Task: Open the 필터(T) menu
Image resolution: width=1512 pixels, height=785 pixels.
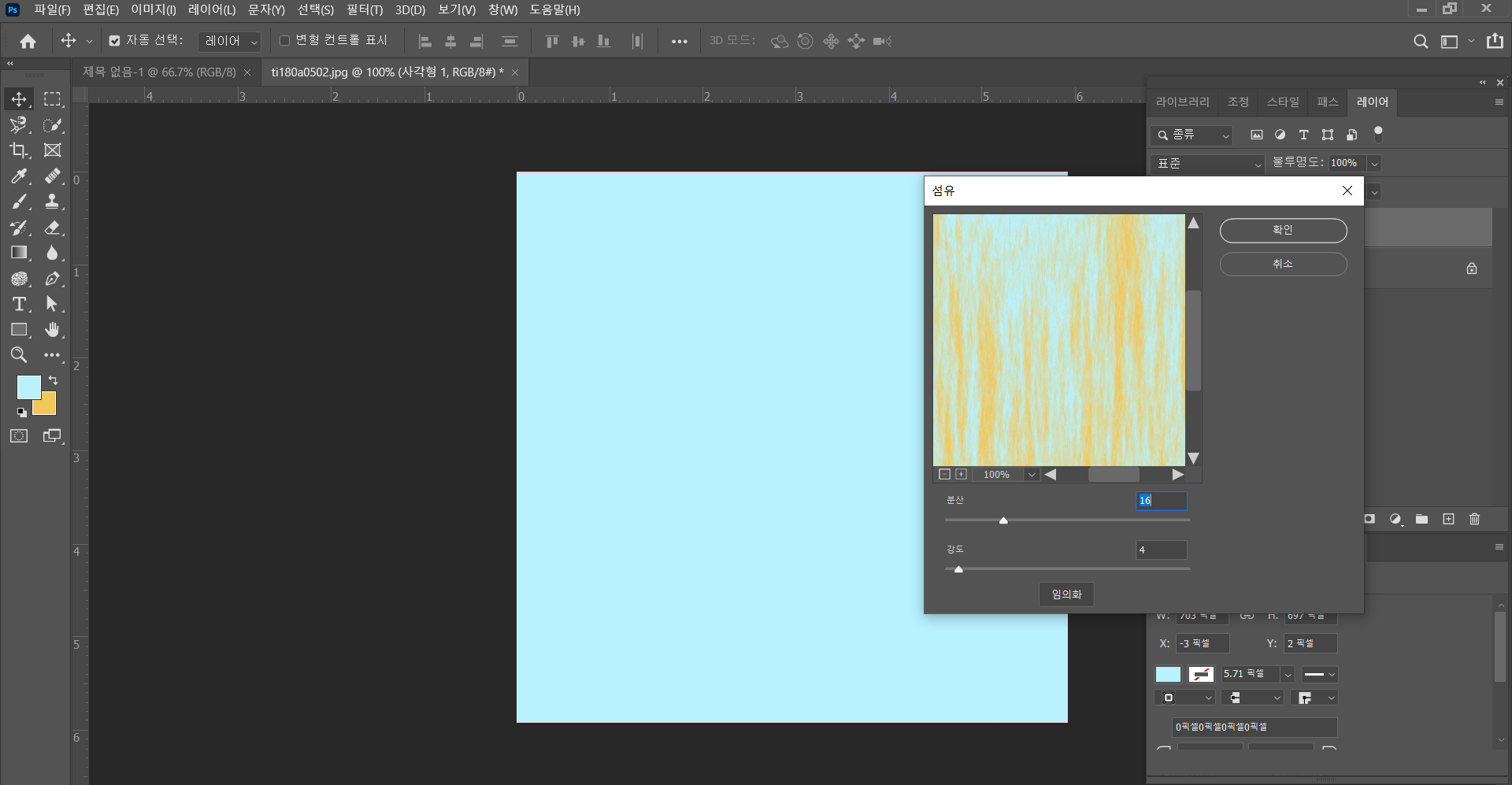Action: pyautogui.click(x=364, y=10)
